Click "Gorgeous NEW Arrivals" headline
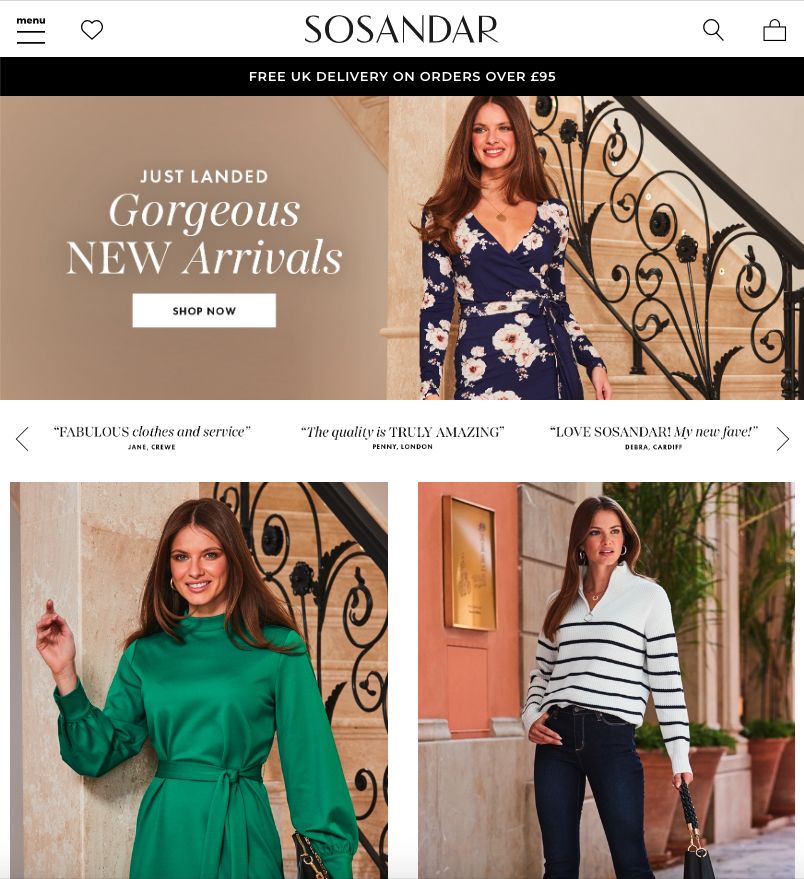The image size is (804, 879). point(204,234)
